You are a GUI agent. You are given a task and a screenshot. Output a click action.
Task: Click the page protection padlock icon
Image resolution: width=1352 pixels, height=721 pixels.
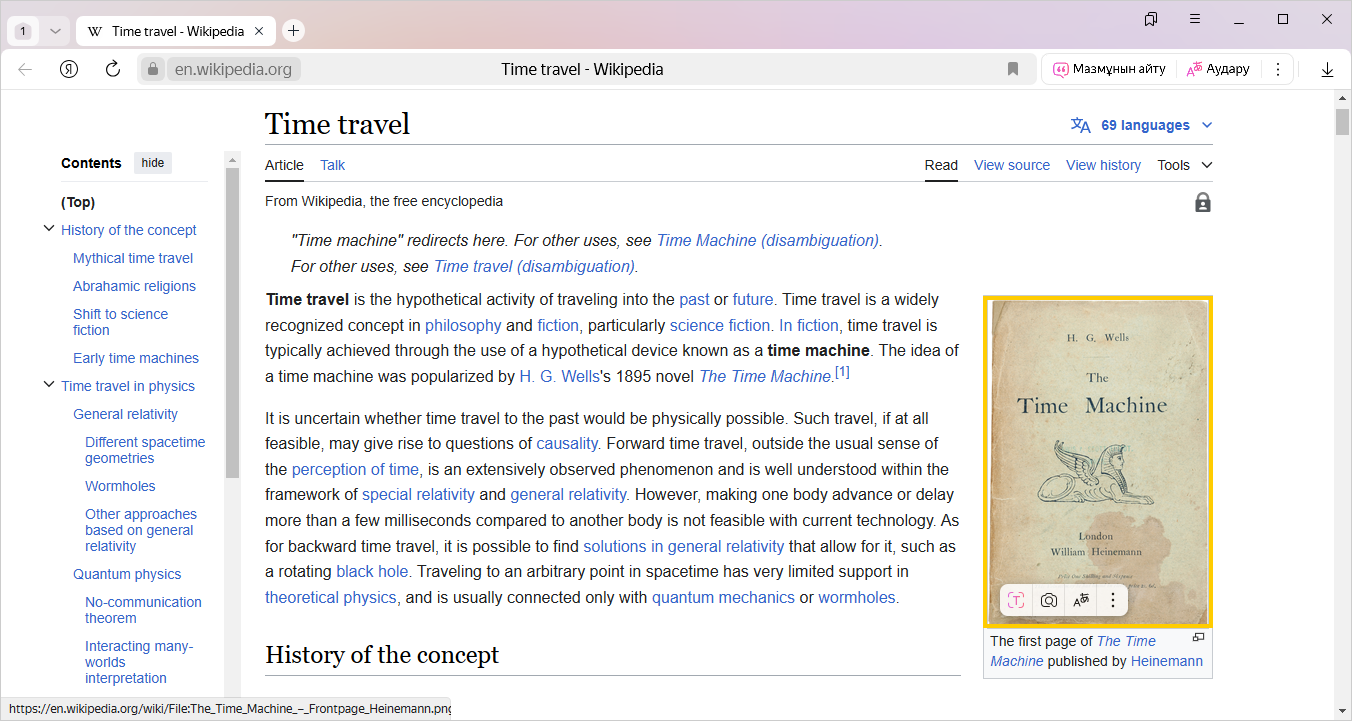coord(1202,203)
